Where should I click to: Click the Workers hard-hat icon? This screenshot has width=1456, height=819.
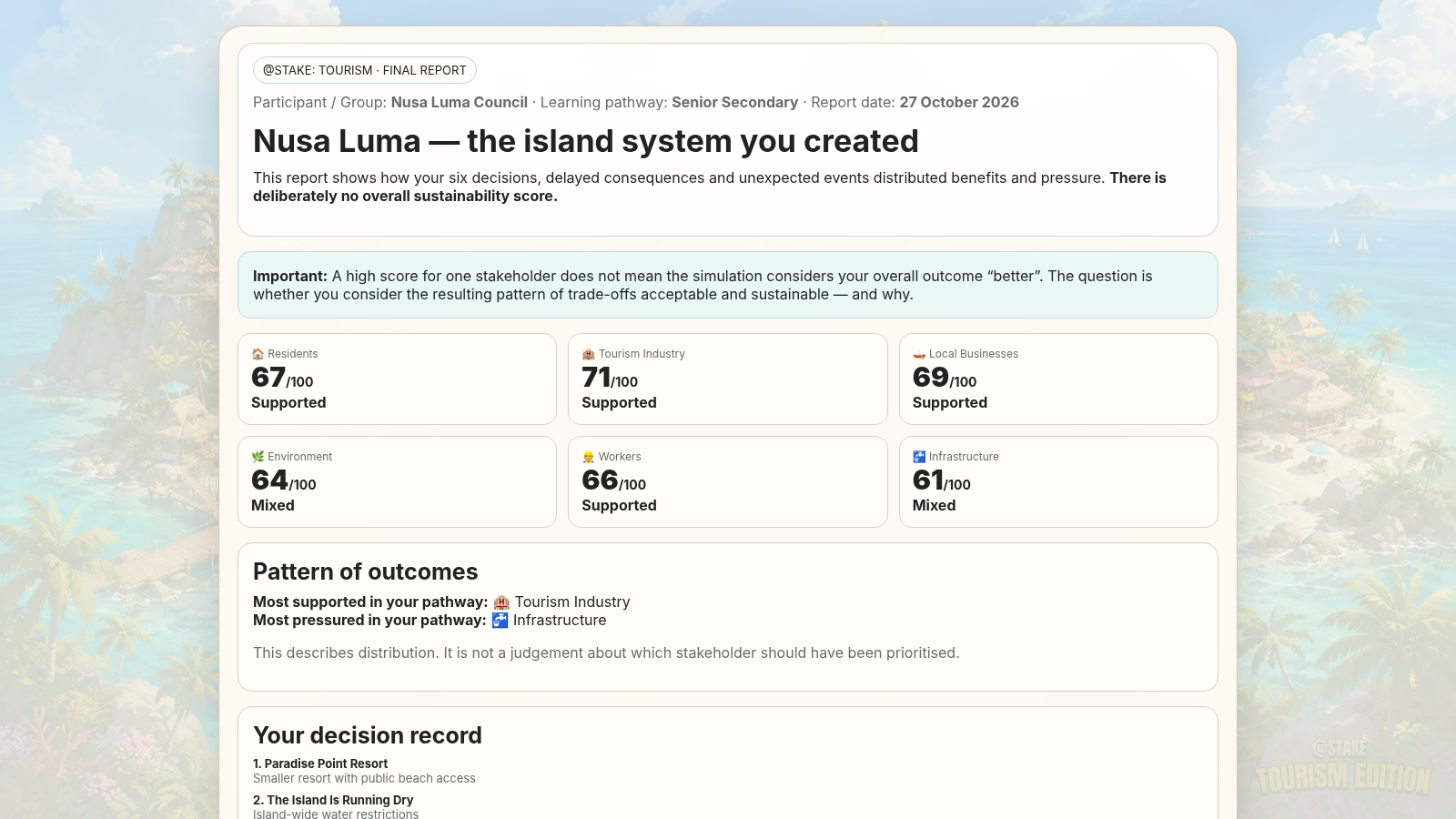point(588,457)
